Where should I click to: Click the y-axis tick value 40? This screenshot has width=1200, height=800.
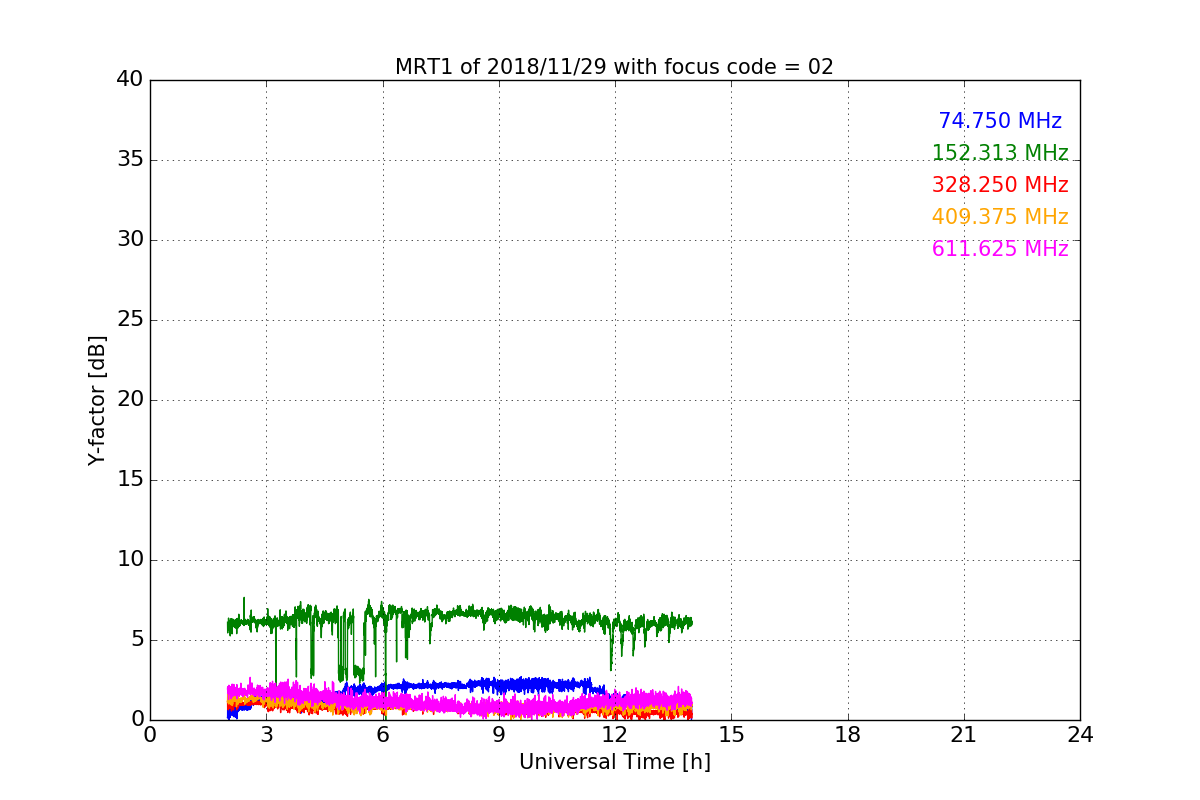[130, 80]
